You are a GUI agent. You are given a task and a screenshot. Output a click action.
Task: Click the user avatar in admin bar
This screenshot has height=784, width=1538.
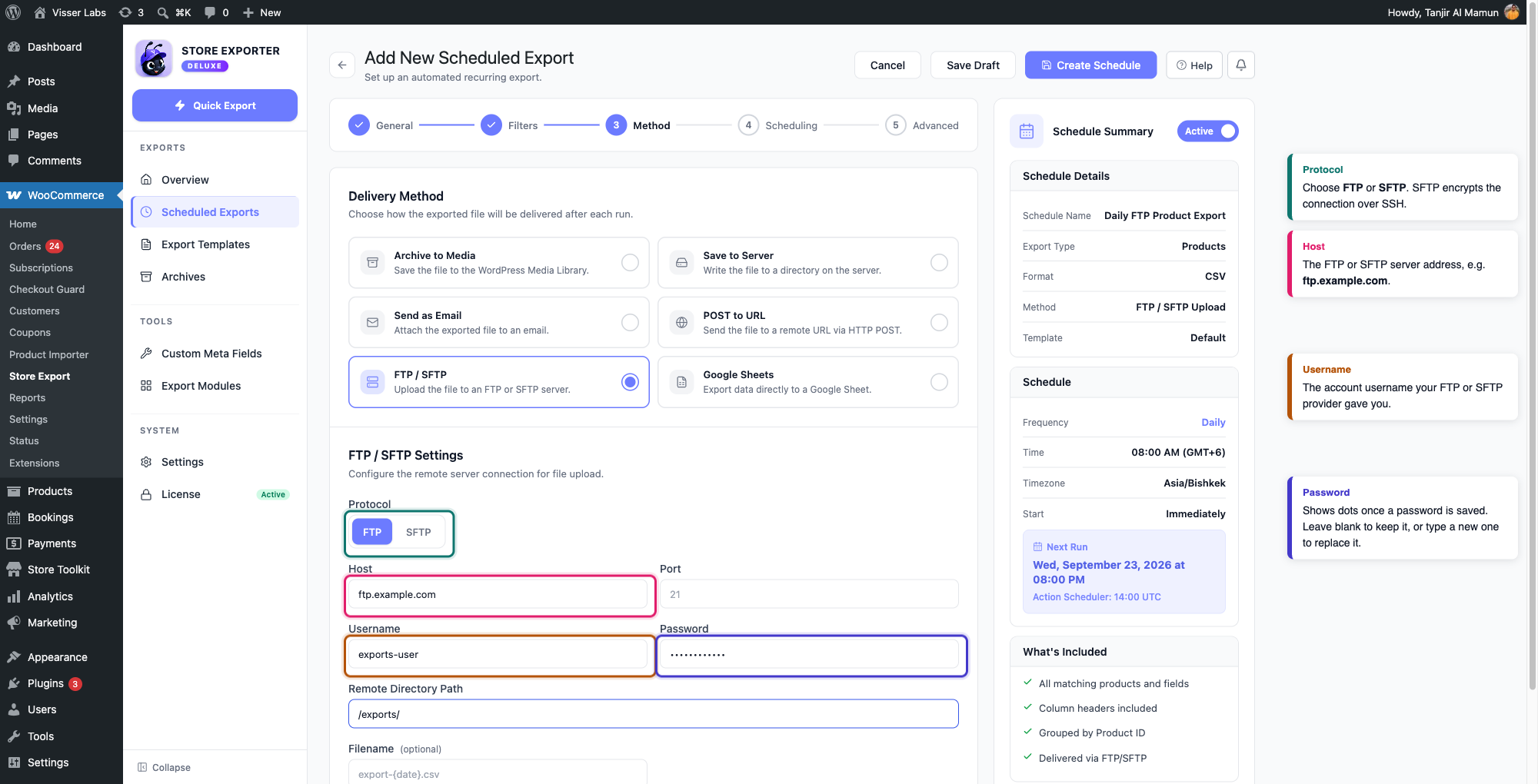point(1511,12)
